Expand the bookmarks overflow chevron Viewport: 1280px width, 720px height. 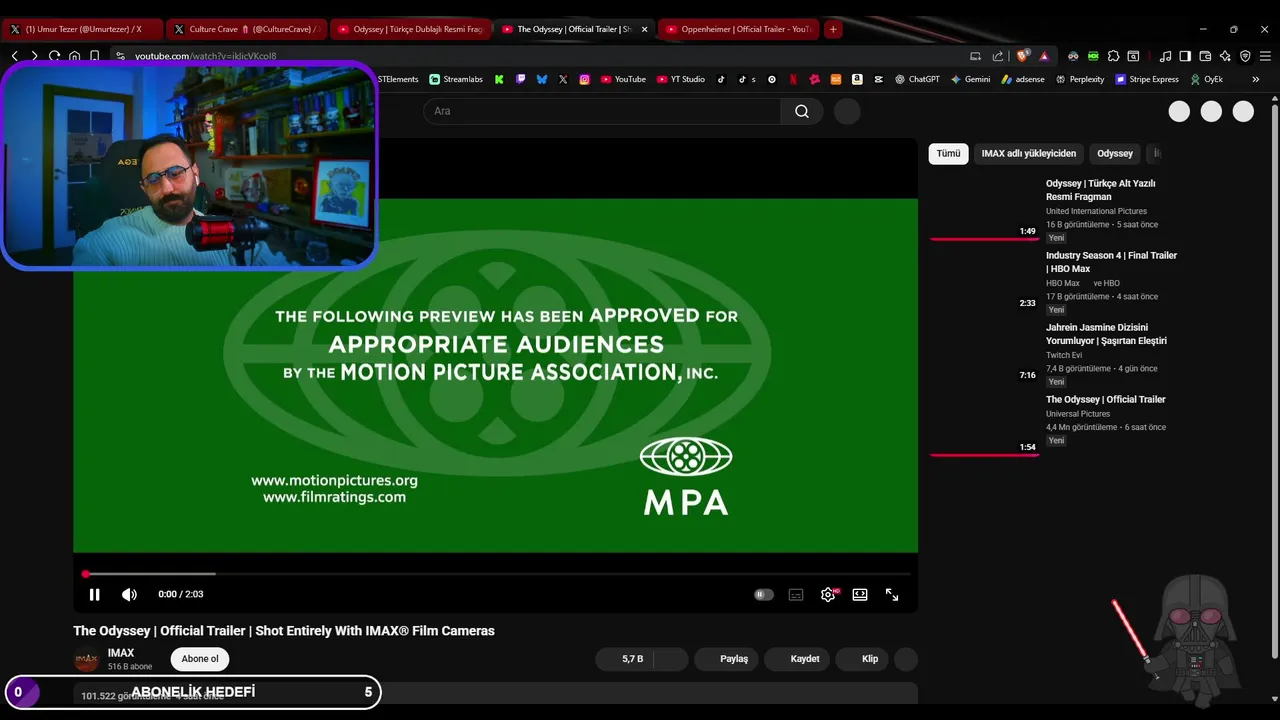pyautogui.click(x=1256, y=79)
